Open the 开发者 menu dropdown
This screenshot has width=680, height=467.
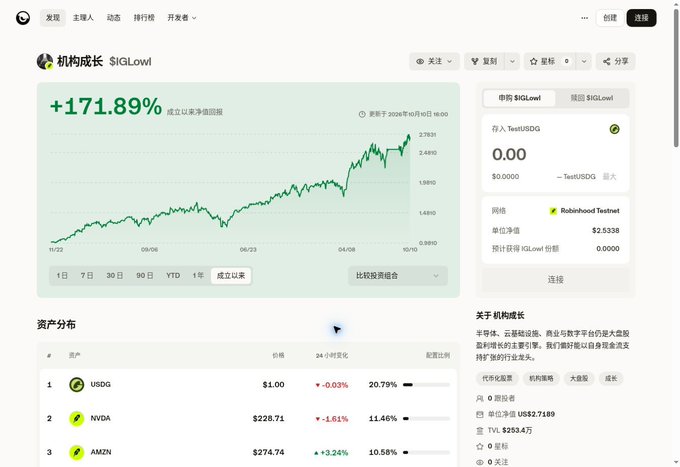[x=182, y=18]
